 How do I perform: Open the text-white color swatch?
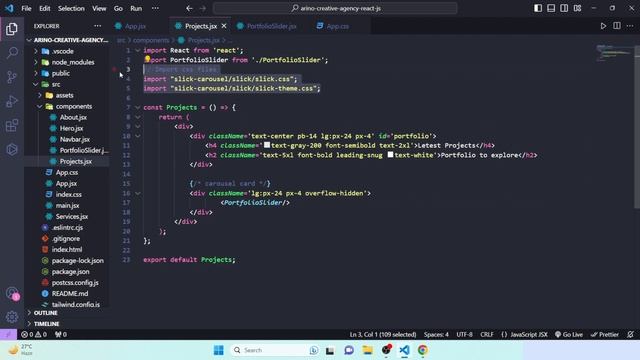pos(390,155)
